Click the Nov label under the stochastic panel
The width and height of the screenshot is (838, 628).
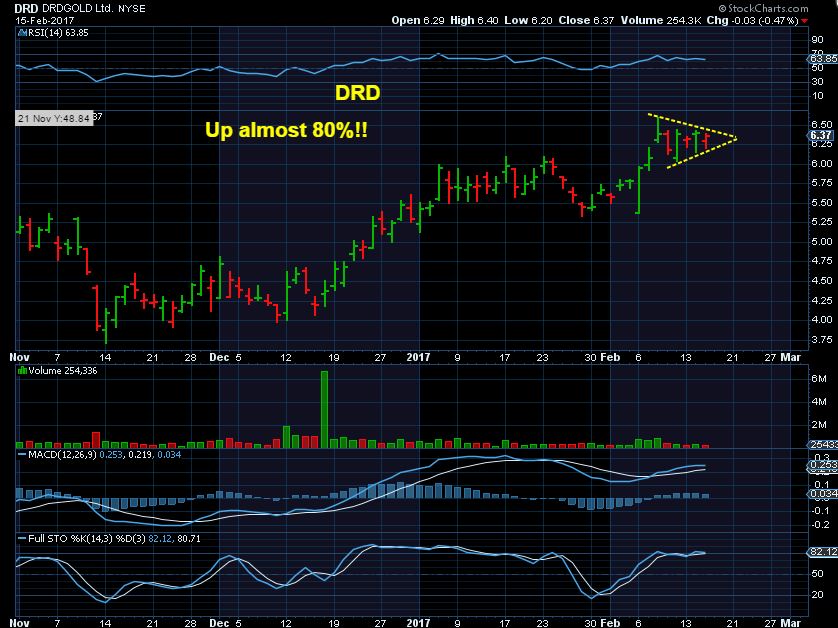point(20,623)
